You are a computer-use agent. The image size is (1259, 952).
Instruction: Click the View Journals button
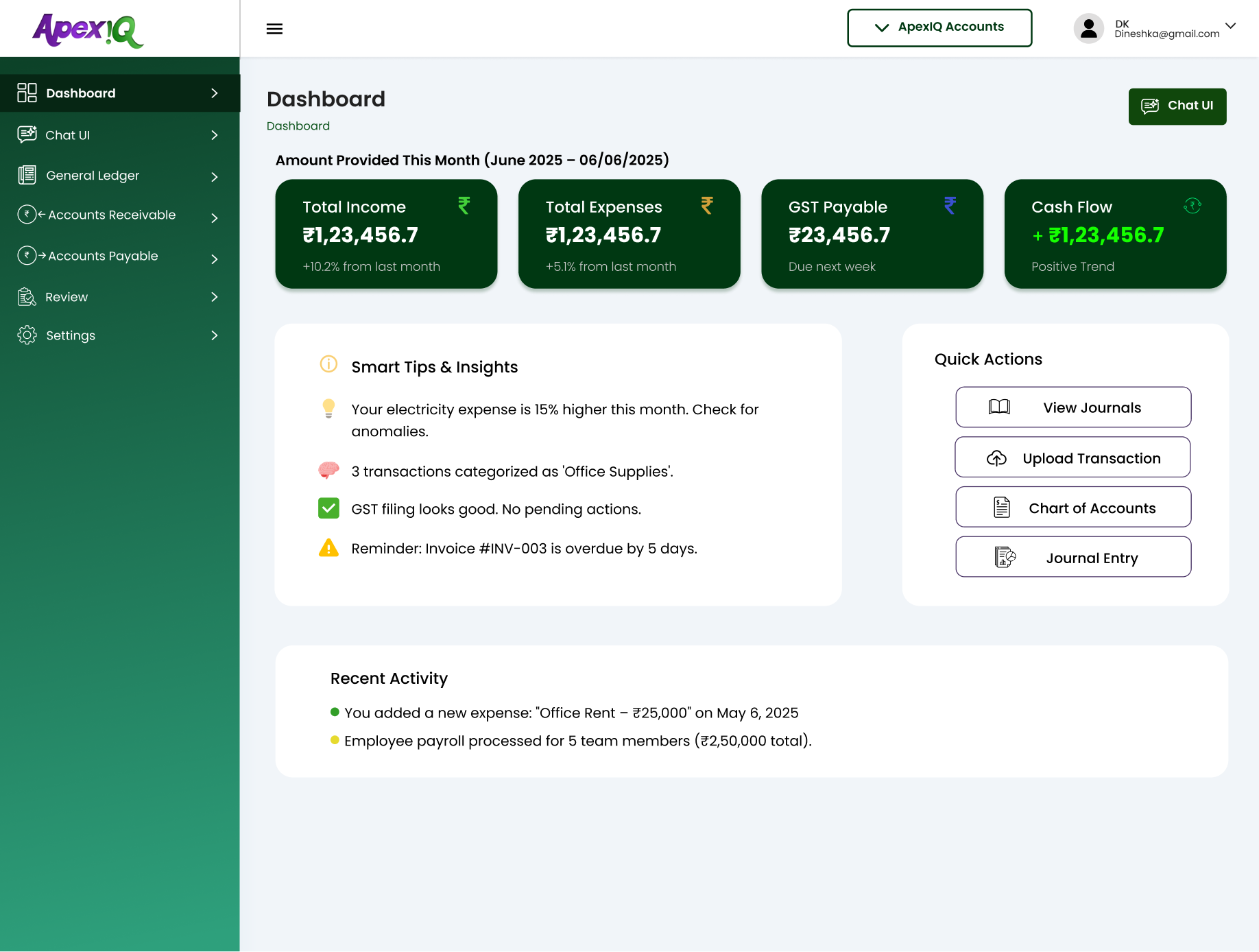click(1072, 407)
